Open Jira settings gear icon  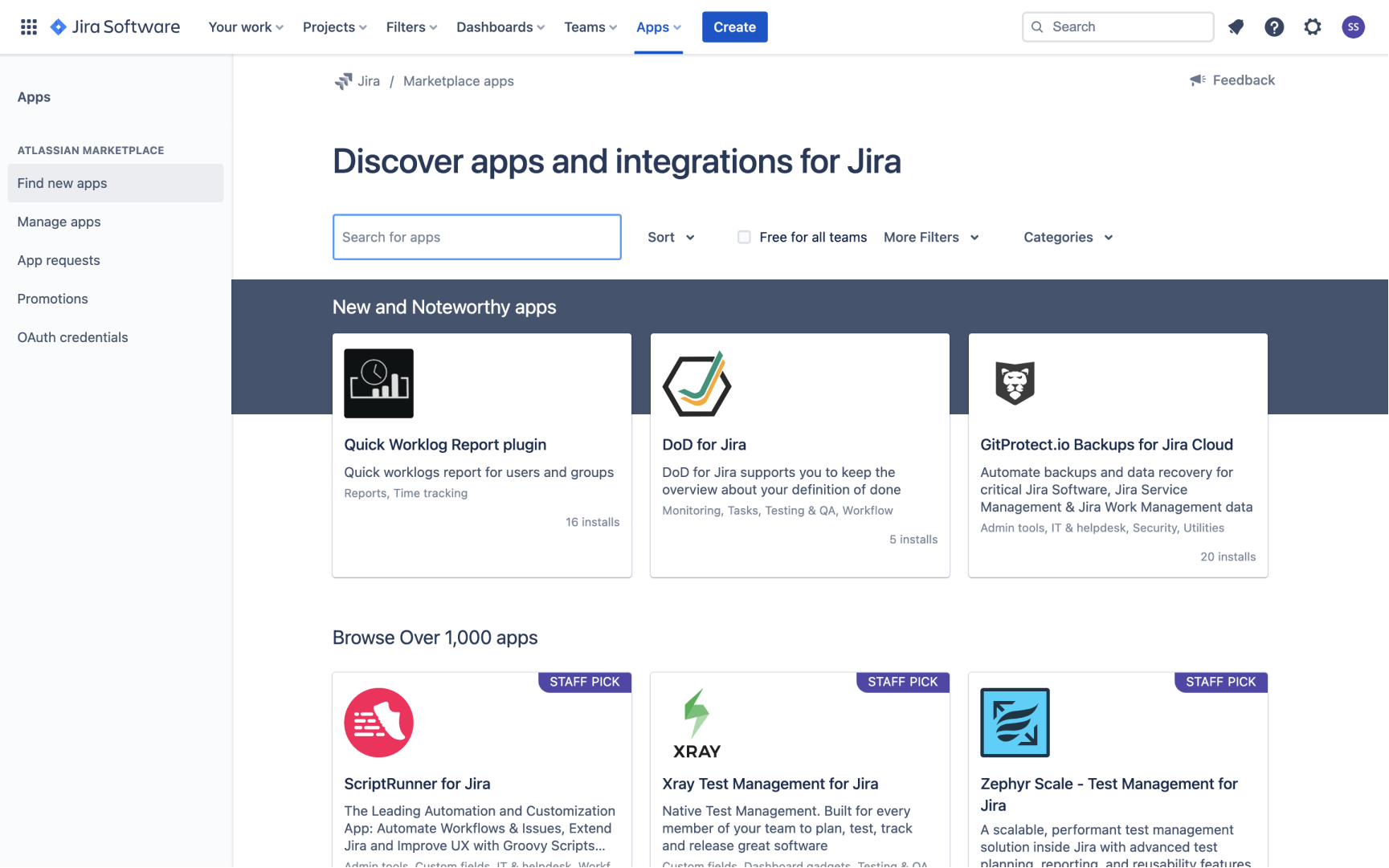(x=1313, y=26)
